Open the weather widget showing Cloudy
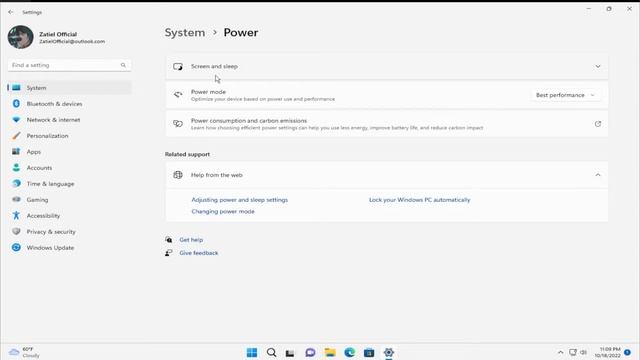640x360 pixels. click(24, 352)
